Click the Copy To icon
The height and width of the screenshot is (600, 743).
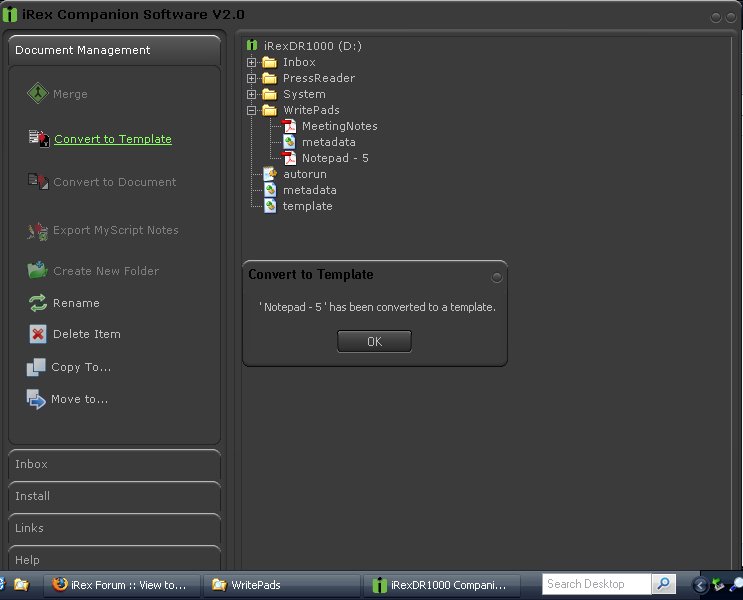[36, 367]
